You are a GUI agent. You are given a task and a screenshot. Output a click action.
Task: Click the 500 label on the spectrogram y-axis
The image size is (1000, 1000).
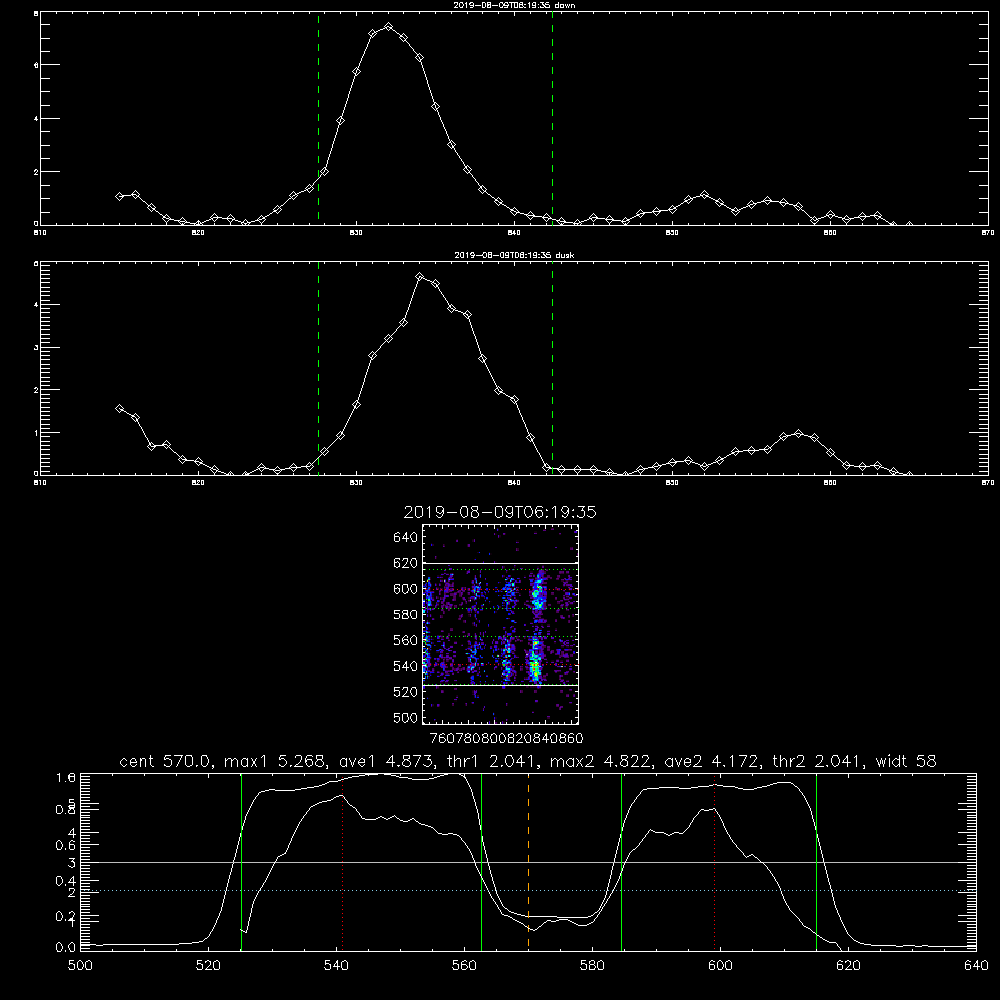pyautogui.click(x=406, y=717)
